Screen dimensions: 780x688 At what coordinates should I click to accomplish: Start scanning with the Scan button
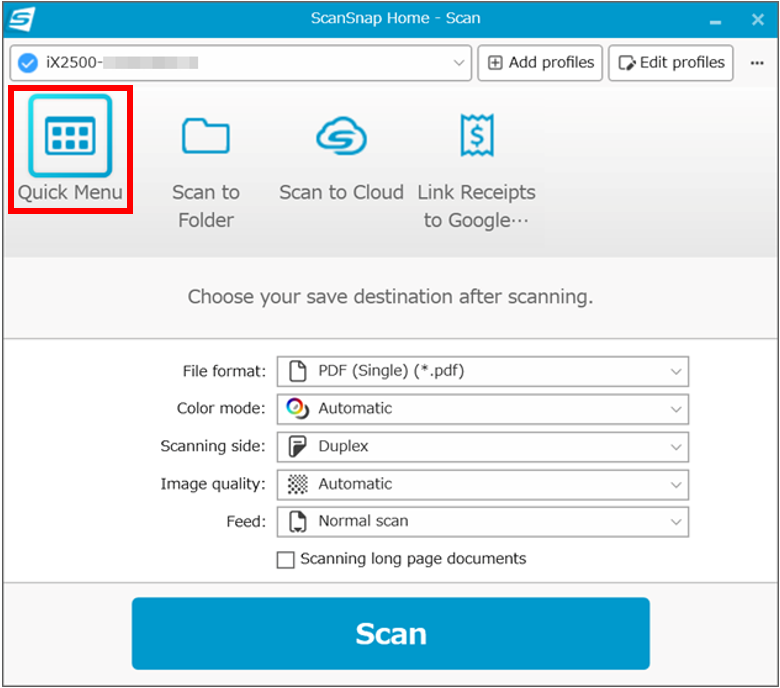tap(390, 633)
